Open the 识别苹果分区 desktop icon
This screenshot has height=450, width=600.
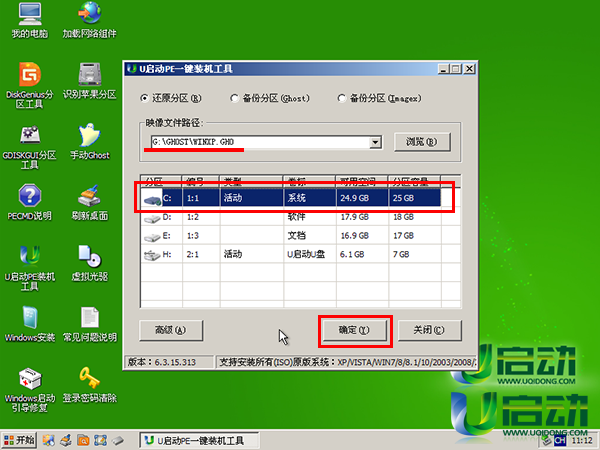[90, 81]
